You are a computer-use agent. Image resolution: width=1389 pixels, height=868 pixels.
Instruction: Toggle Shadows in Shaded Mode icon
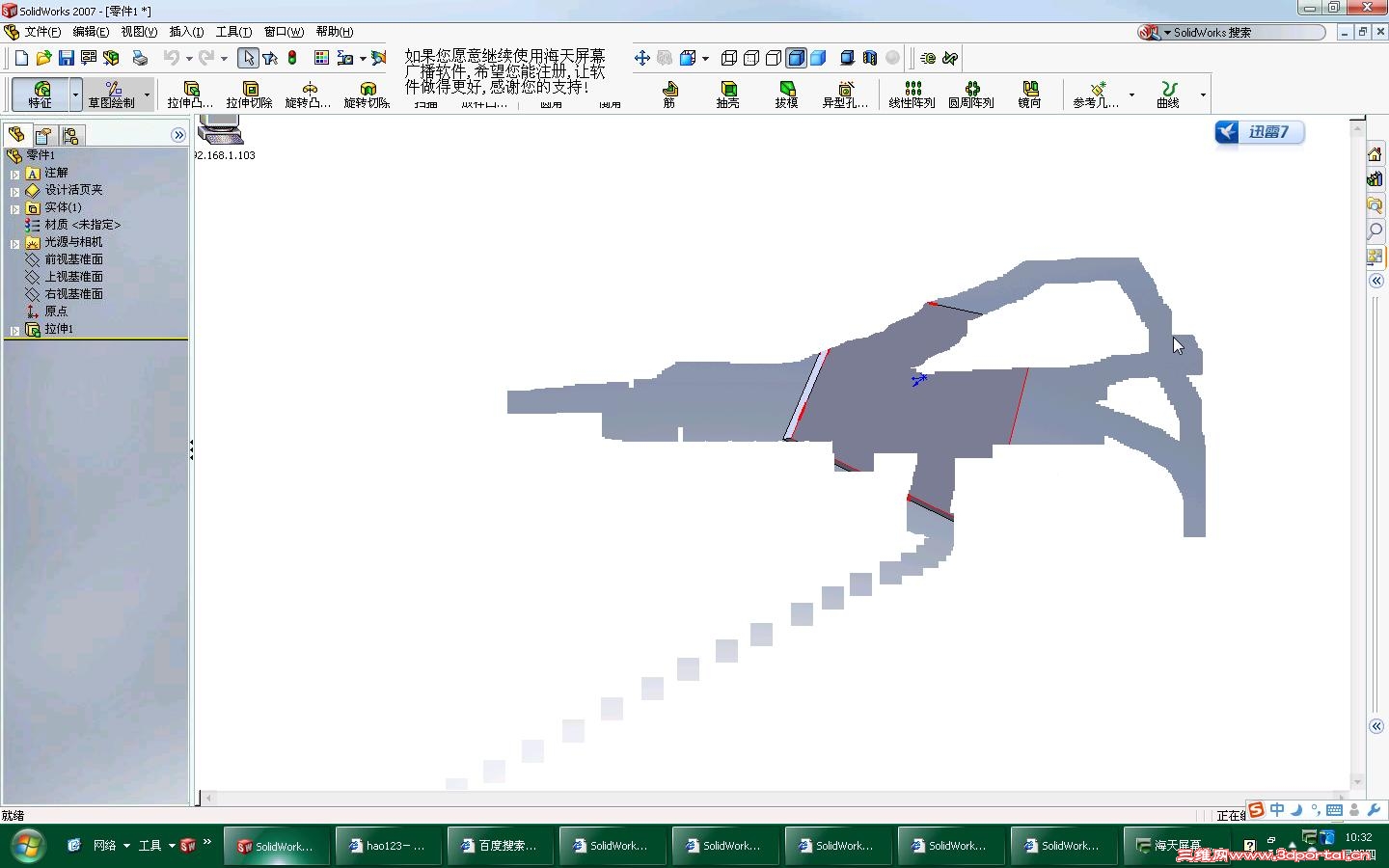[x=847, y=58]
